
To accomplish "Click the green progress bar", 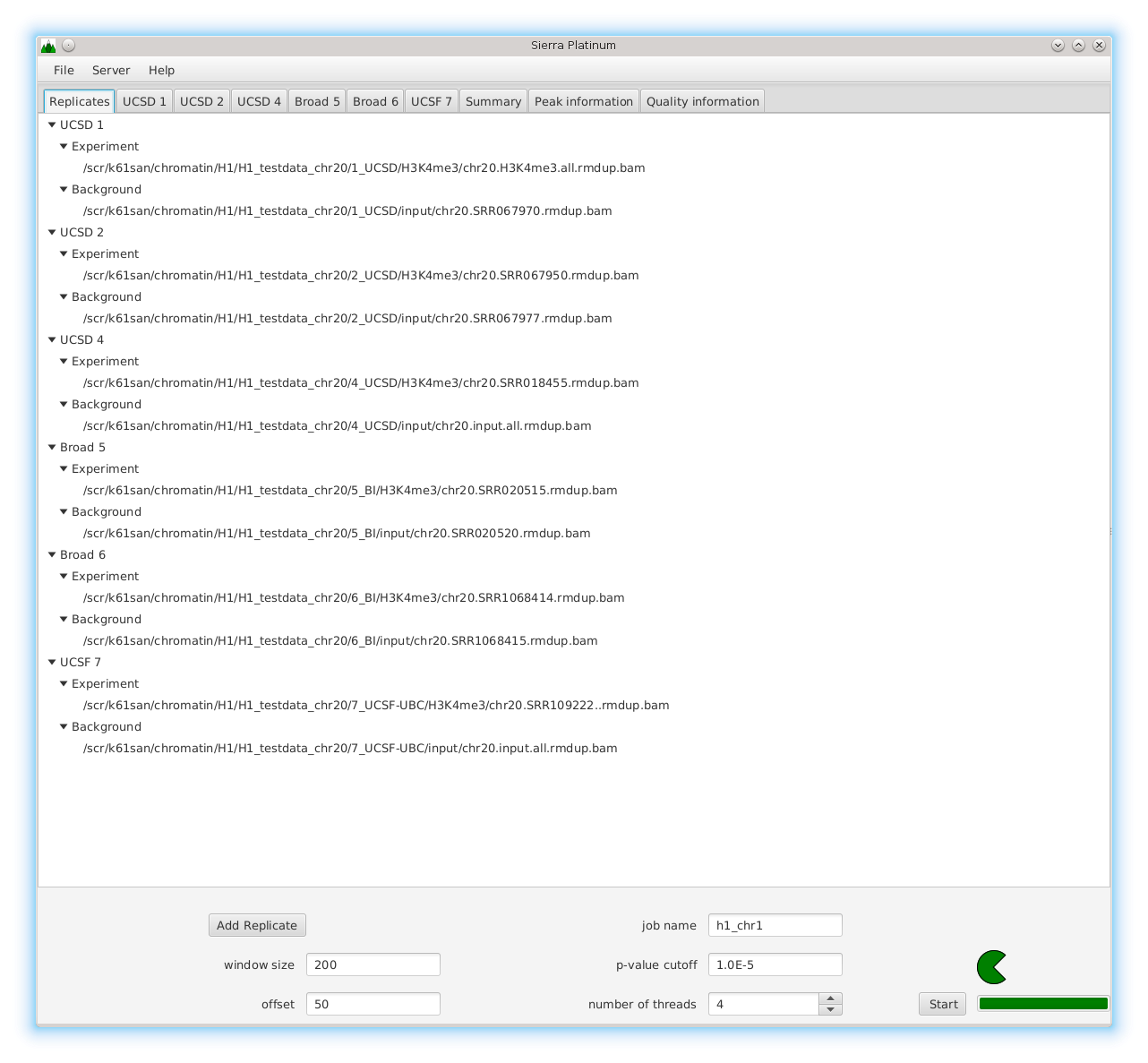I will tap(1043, 1004).
